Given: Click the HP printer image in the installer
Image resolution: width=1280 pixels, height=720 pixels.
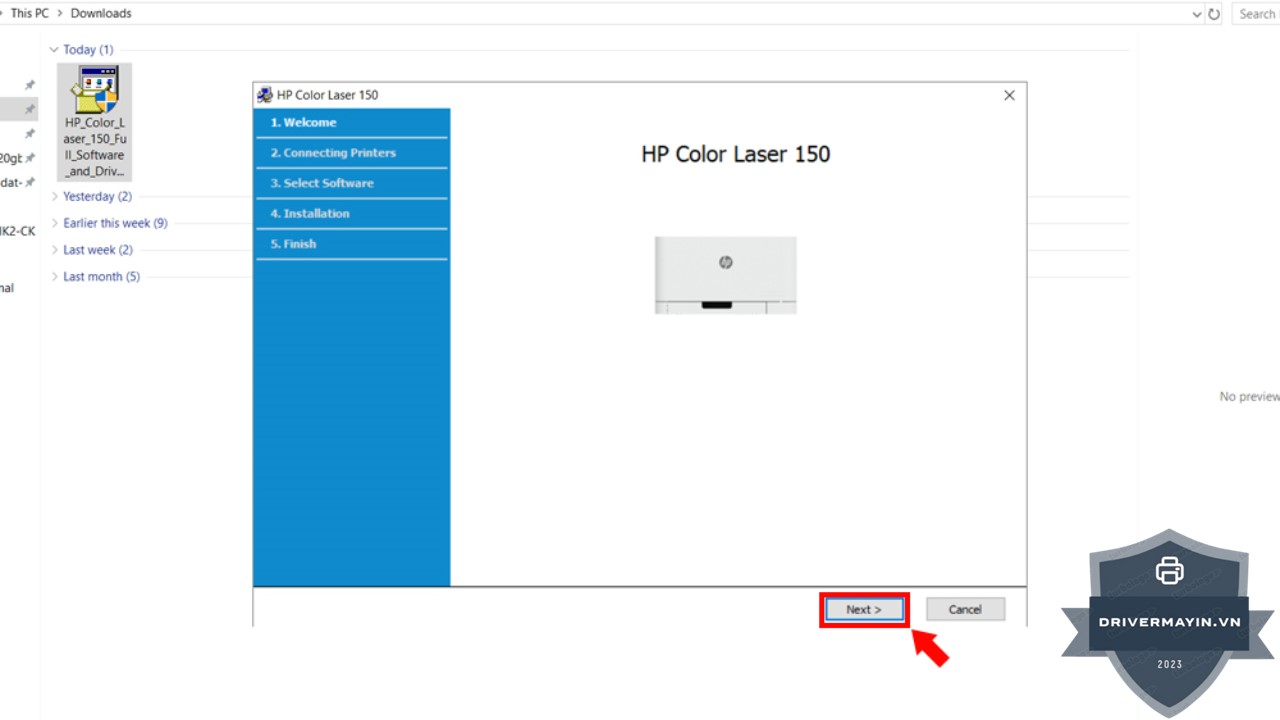Looking at the screenshot, I should pyautogui.click(x=725, y=275).
